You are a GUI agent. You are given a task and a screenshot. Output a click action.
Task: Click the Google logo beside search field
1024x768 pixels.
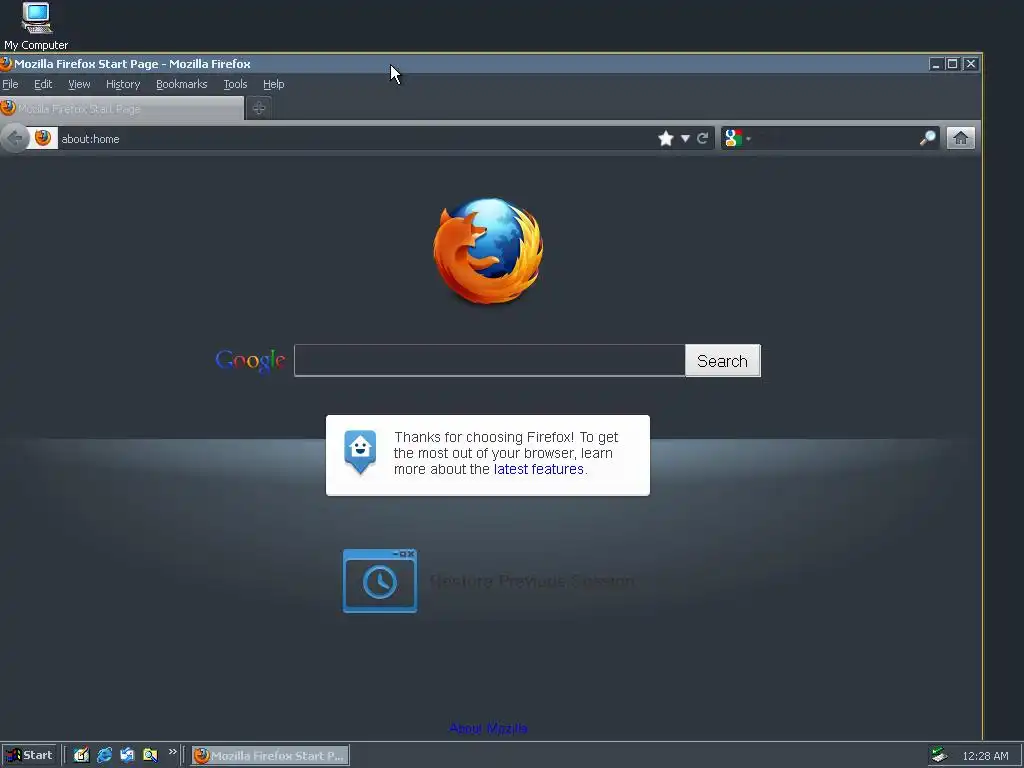click(x=250, y=360)
